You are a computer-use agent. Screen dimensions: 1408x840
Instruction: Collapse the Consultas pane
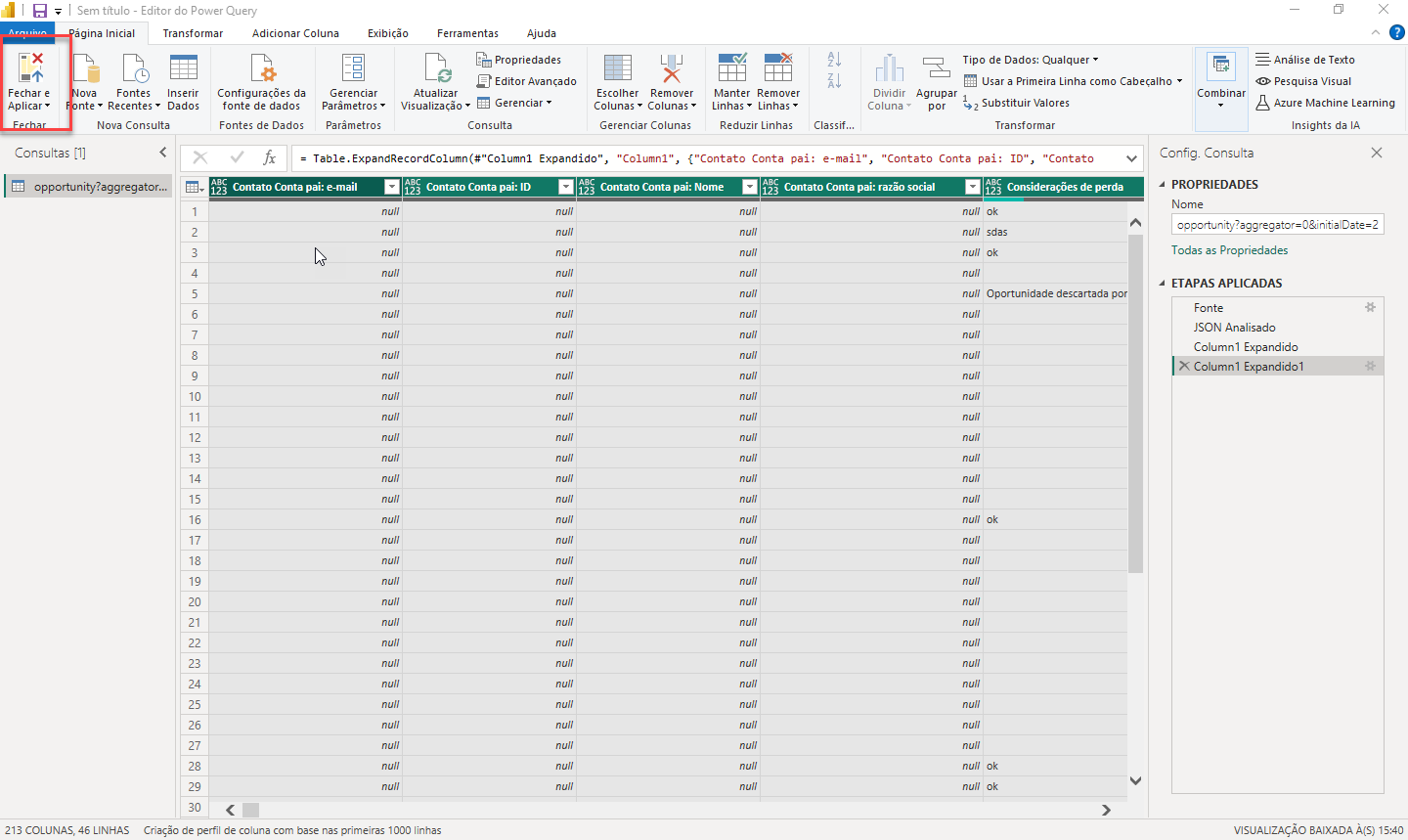pos(162,153)
